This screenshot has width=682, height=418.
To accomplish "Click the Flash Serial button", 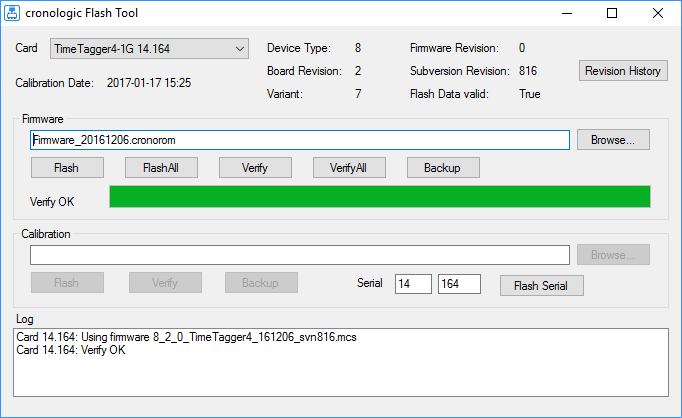I will (542, 286).
